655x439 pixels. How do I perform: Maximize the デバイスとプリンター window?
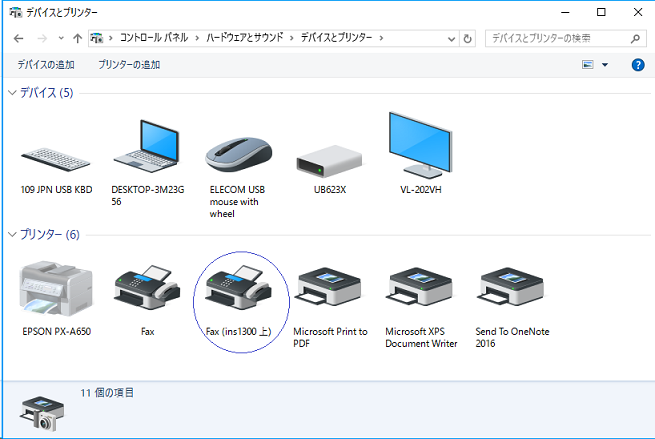click(601, 12)
